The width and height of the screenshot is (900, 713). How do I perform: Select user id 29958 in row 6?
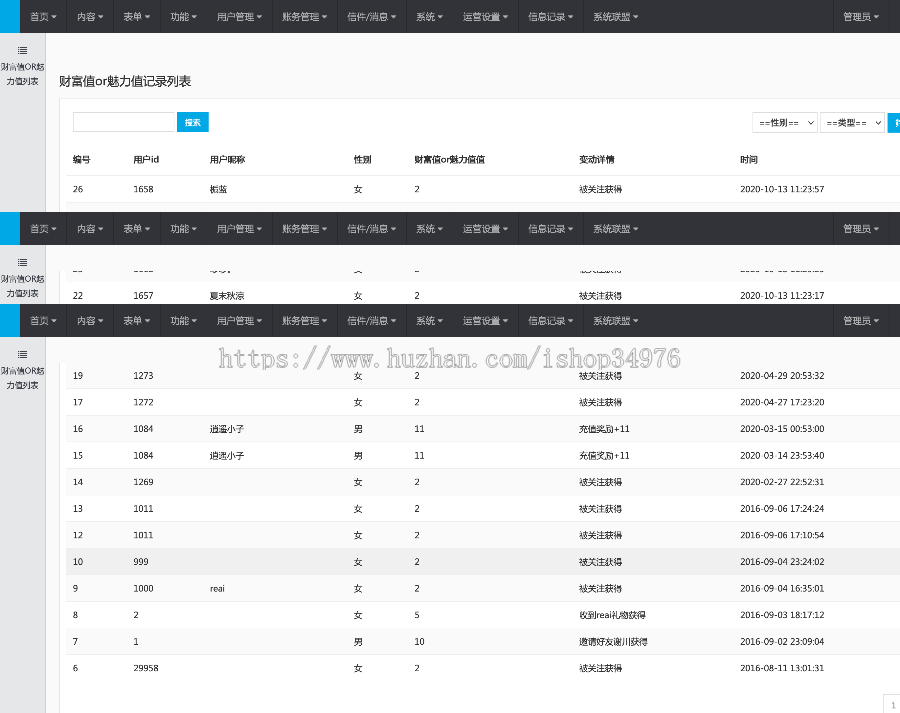click(x=146, y=668)
